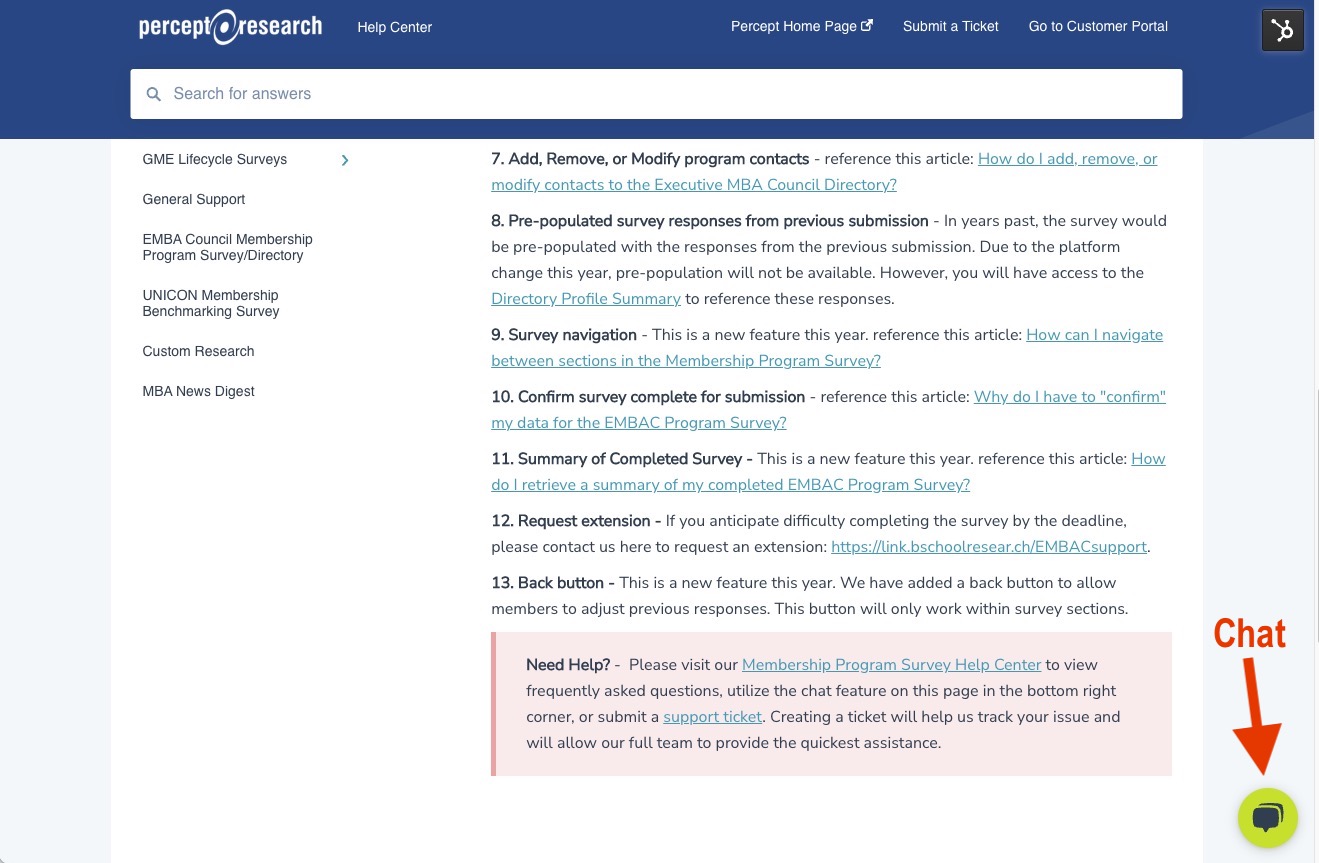This screenshot has width=1319, height=863.
Task: Click 'Need Help? -' text in pink box
Action: coord(573,664)
